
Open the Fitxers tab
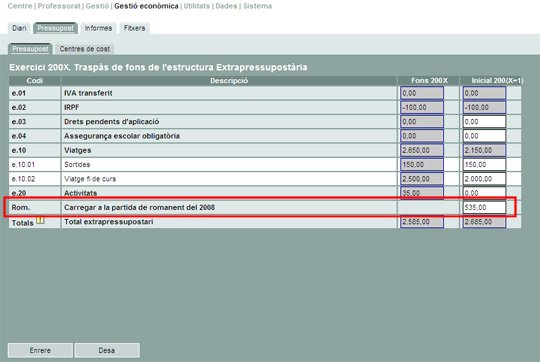pyautogui.click(x=134, y=28)
